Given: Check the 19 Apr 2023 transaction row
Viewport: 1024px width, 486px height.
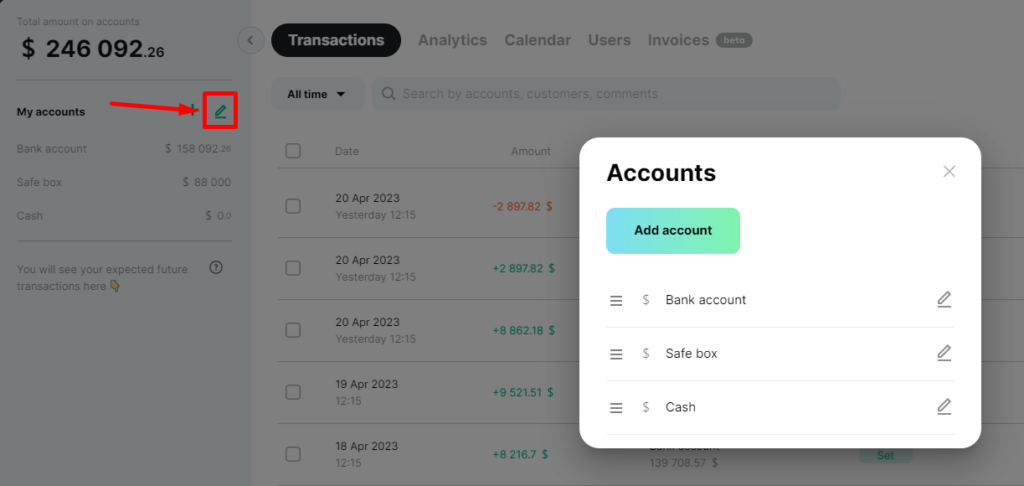Looking at the screenshot, I should pos(293,392).
